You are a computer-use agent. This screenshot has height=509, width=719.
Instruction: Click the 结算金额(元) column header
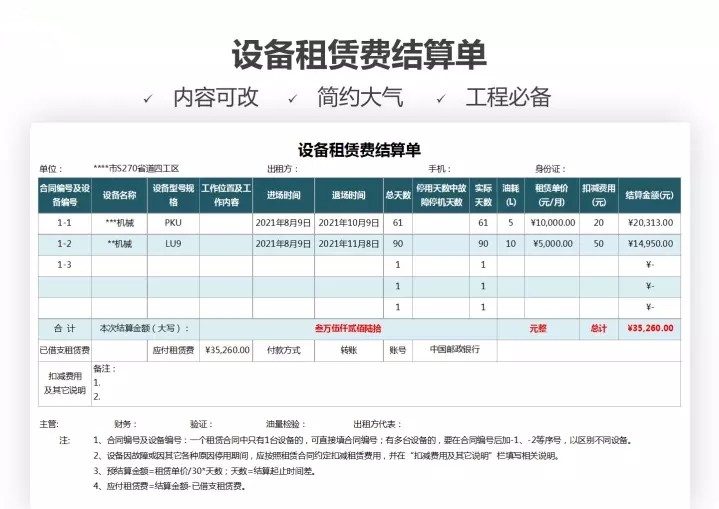[x=649, y=195]
